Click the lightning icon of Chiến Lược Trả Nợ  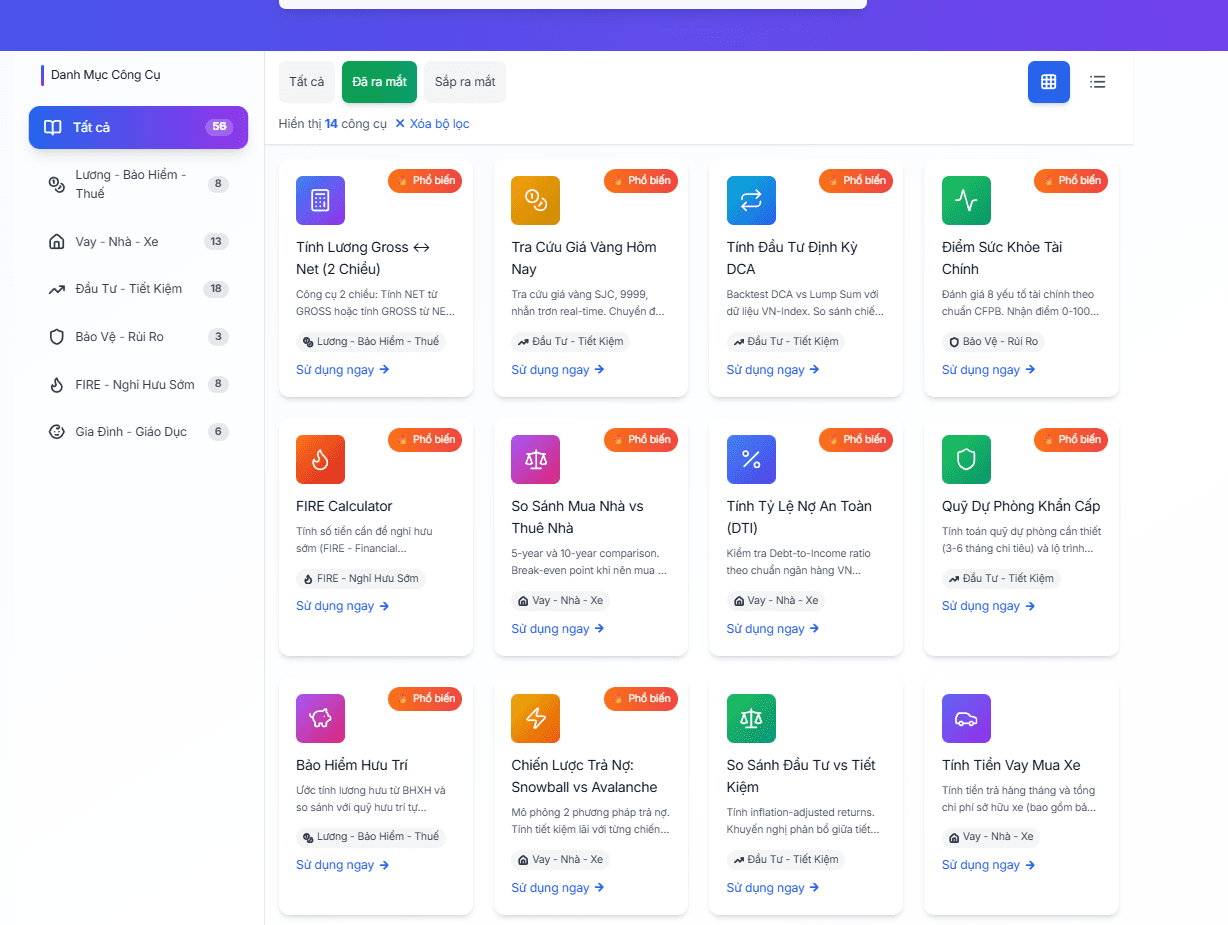(535, 718)
